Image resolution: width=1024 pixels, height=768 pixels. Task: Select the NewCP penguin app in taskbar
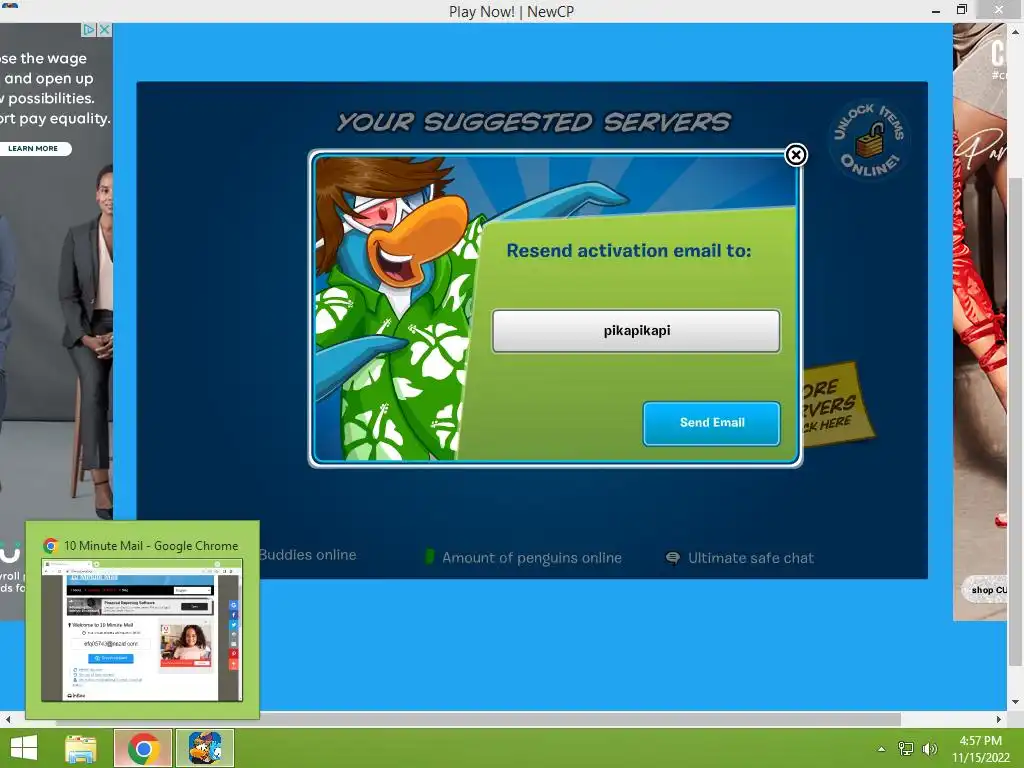point(205,748)
